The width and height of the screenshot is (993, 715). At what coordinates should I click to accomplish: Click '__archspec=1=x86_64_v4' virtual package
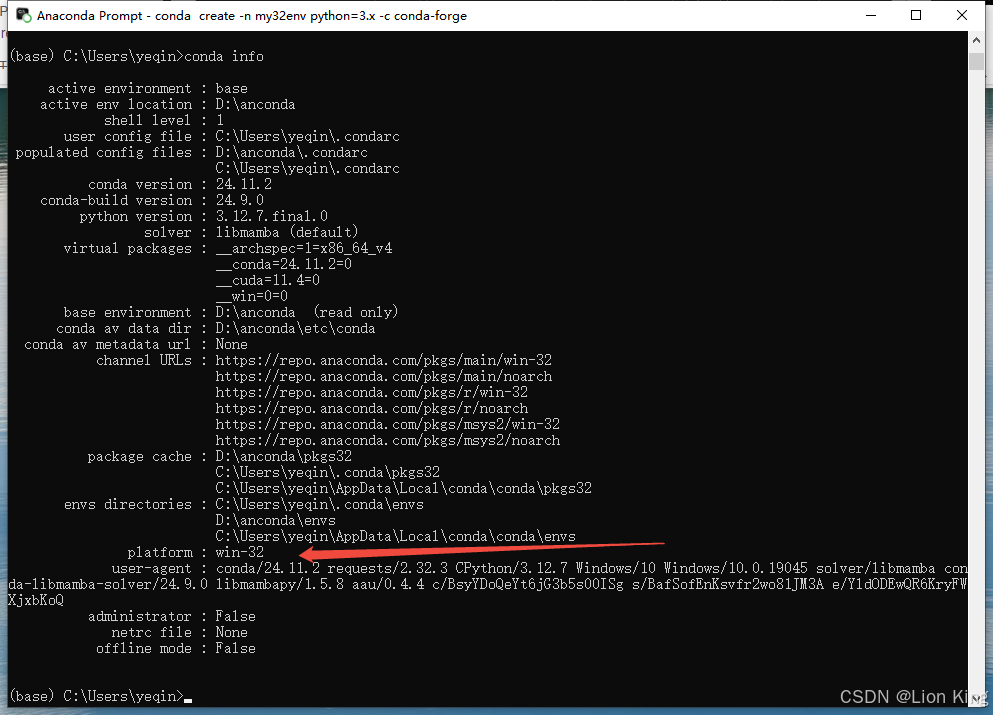tap(304, 248)
